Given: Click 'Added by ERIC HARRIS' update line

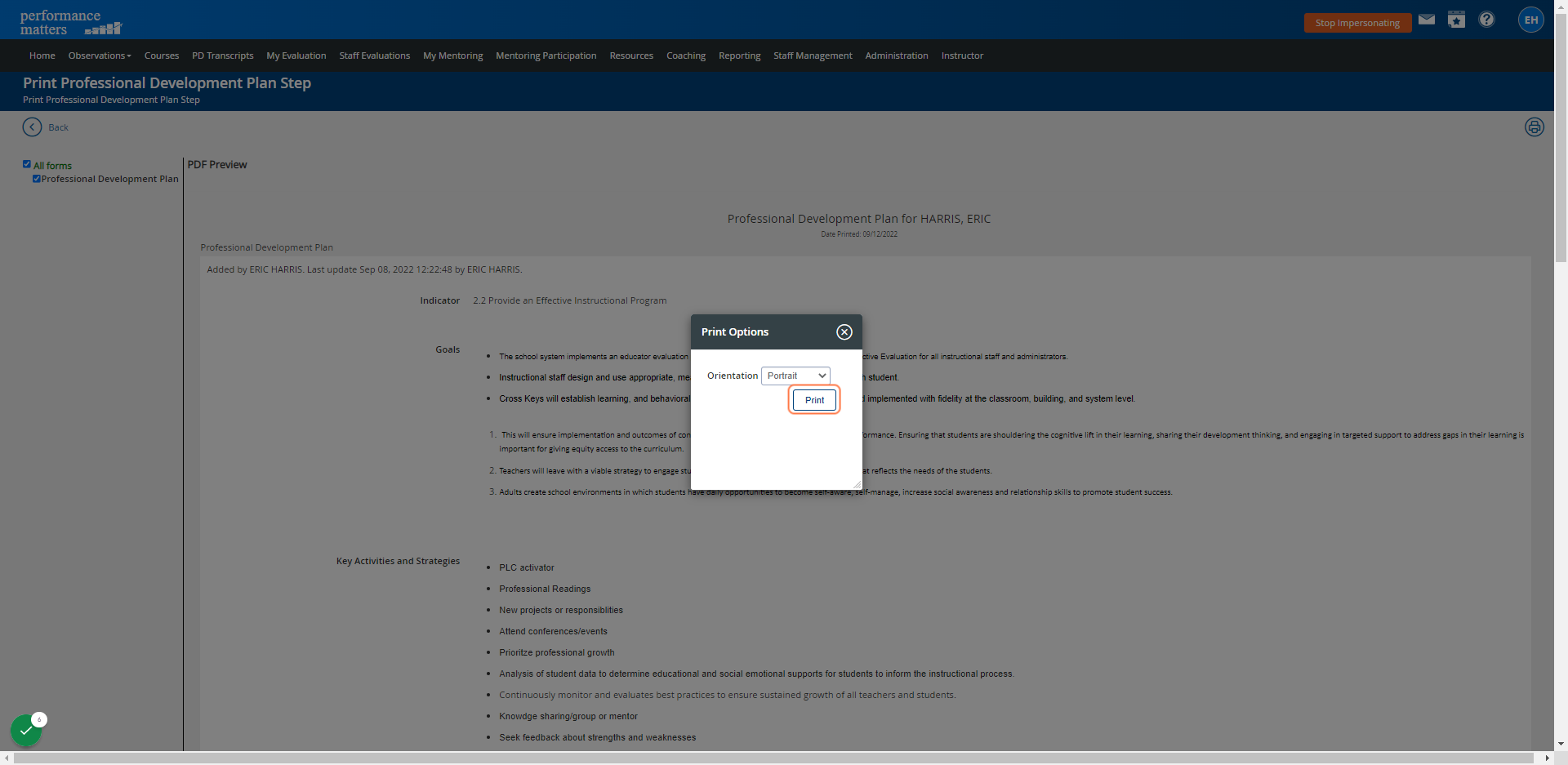Looking at the screenshot, I should tap(364, 269).
